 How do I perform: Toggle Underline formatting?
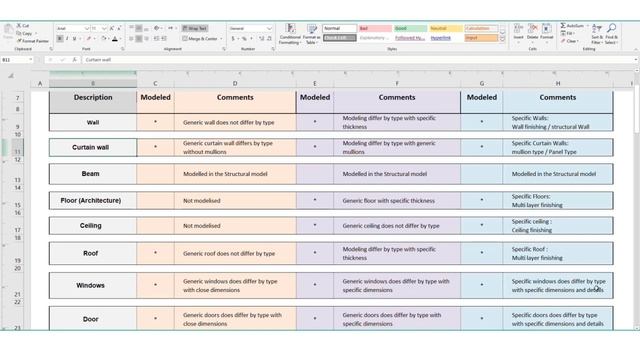click(x=74, y=39)
